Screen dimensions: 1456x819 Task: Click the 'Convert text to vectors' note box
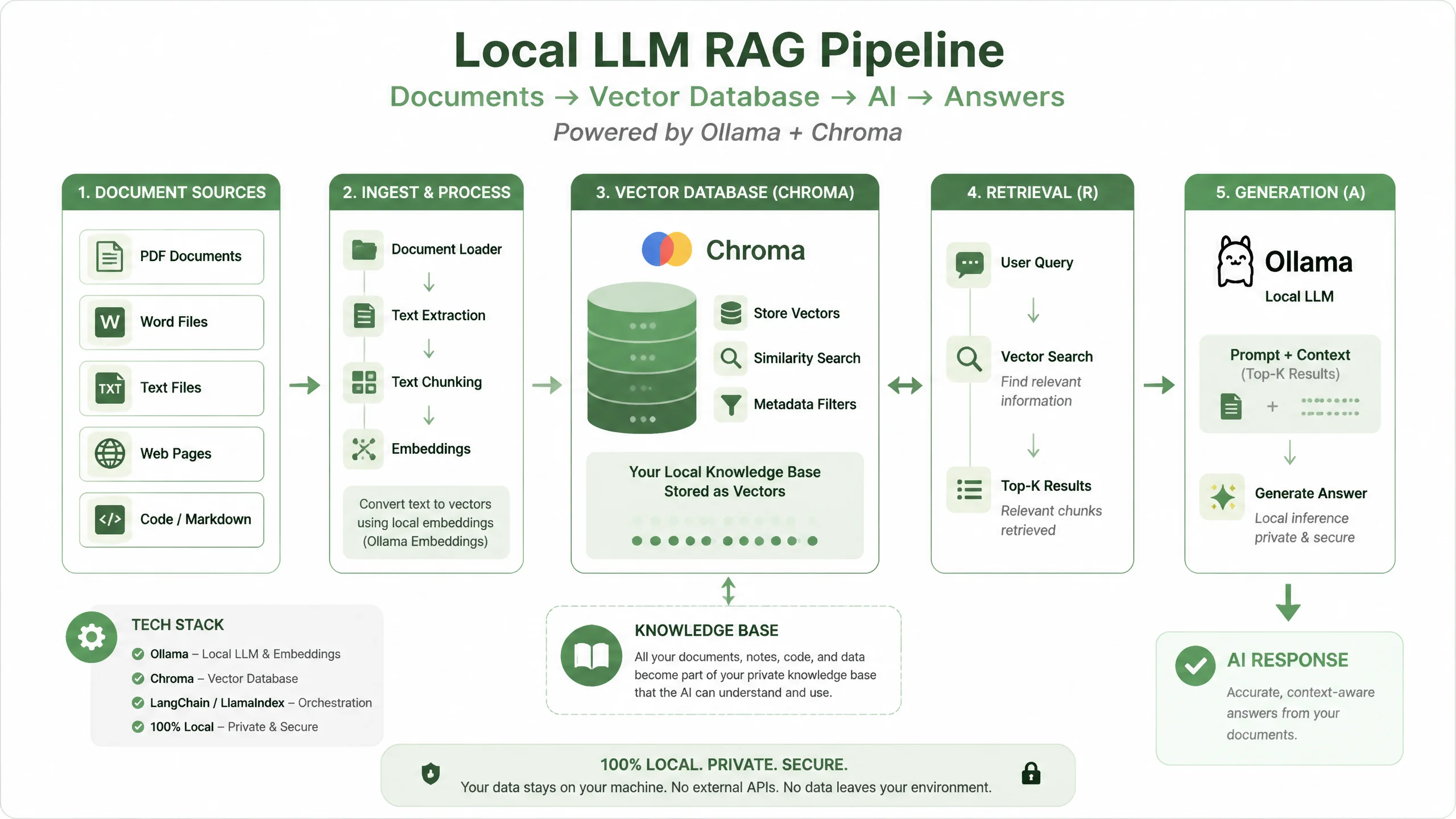click(x=426, y=522)
